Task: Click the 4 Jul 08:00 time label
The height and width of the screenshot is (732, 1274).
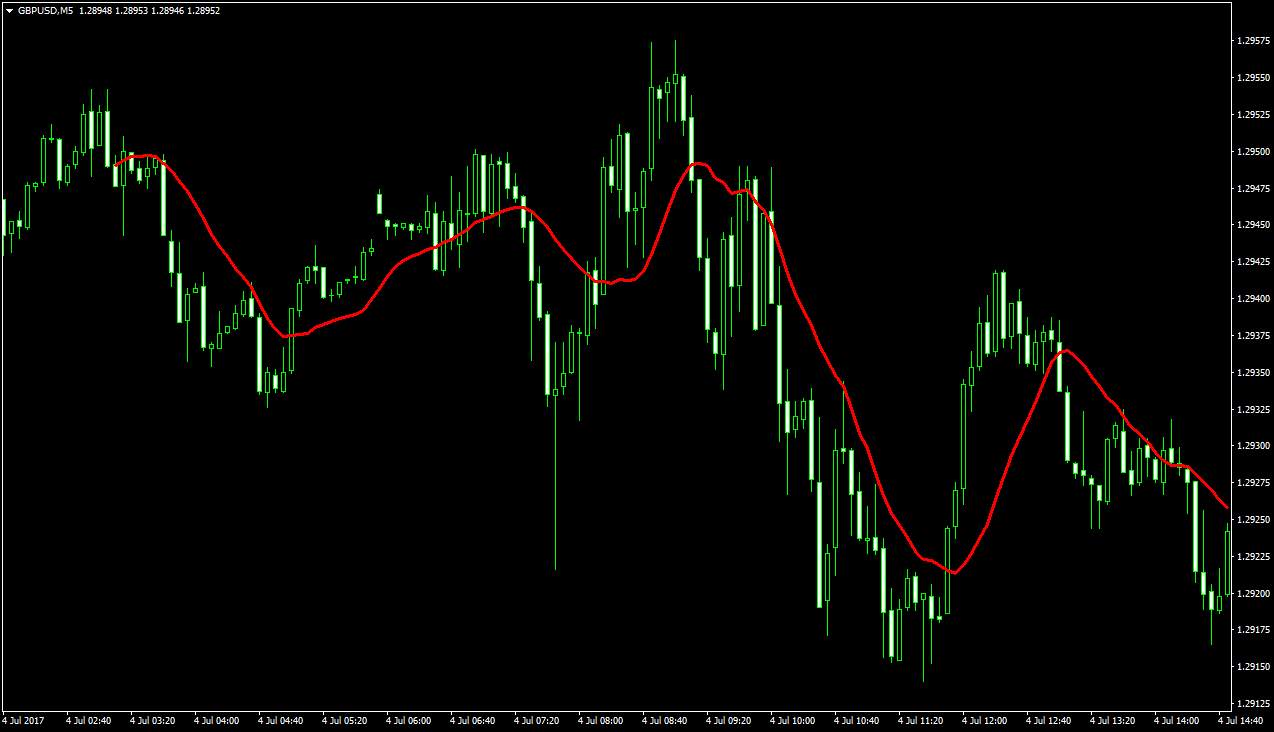Action: 601,720
